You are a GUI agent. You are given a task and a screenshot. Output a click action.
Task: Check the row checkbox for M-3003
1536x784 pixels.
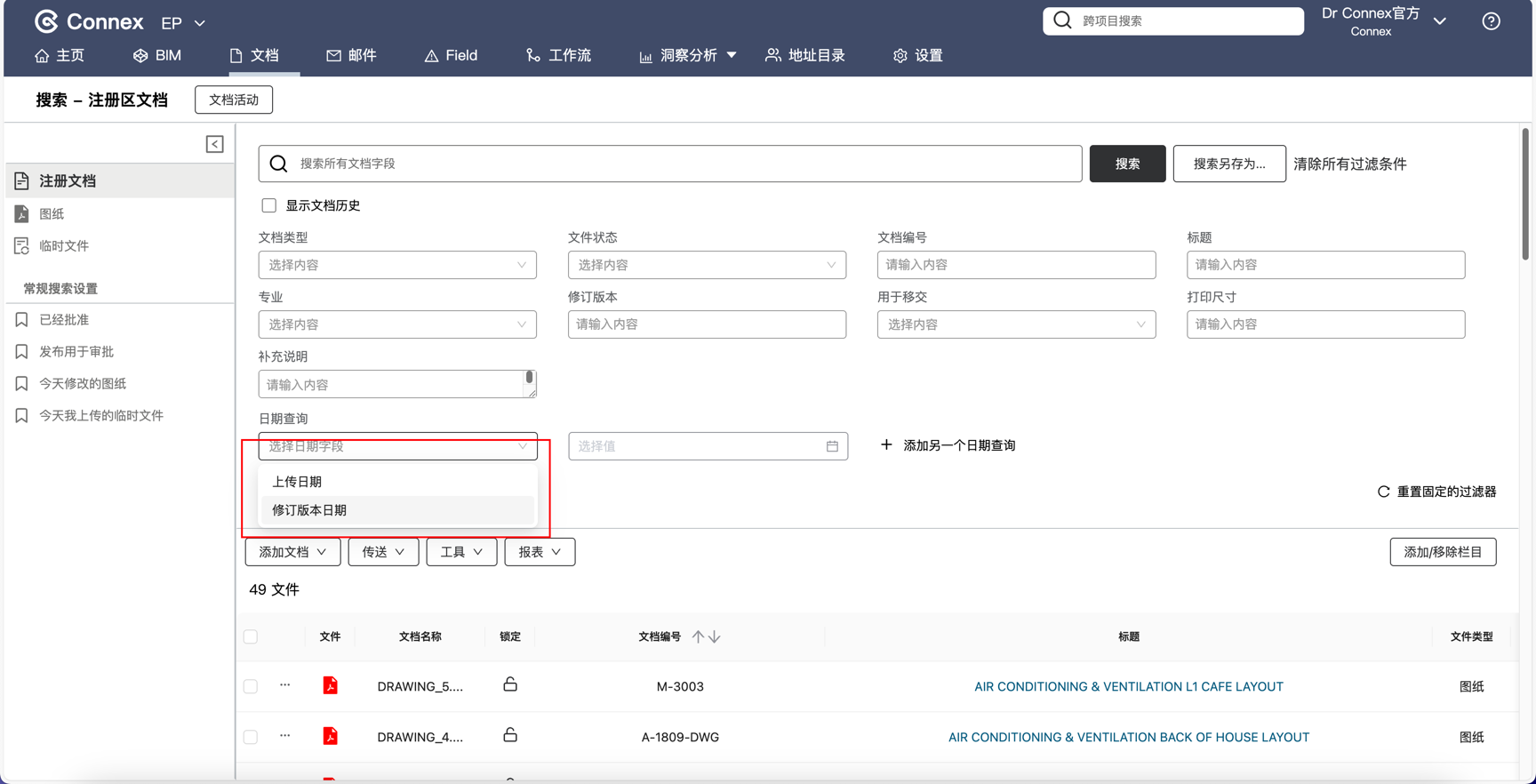point(251,686)
